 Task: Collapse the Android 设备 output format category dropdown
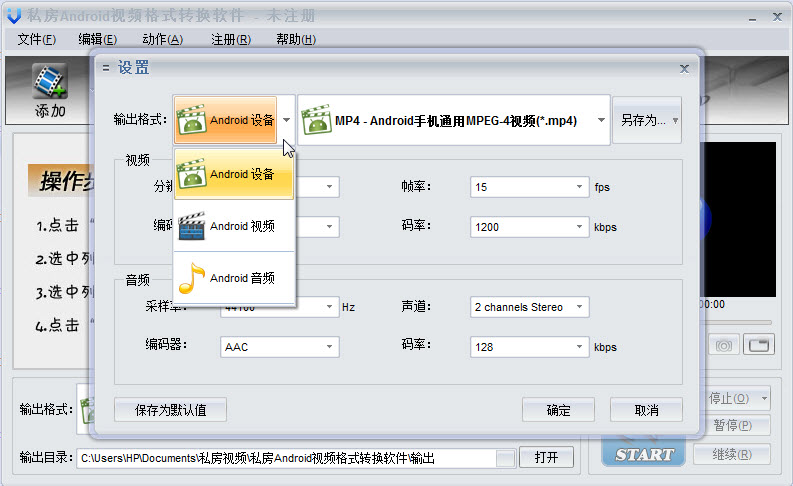tap(286, 120)
